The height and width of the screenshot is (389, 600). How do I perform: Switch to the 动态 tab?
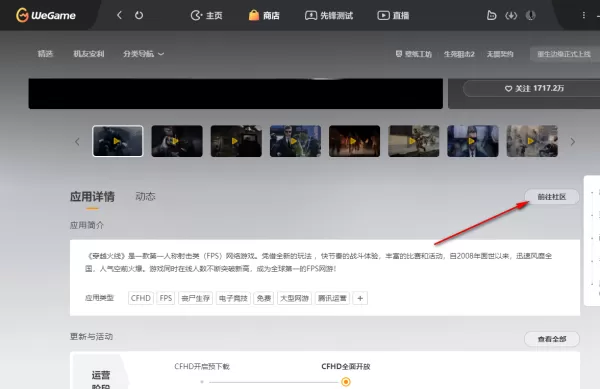(145, 197)
